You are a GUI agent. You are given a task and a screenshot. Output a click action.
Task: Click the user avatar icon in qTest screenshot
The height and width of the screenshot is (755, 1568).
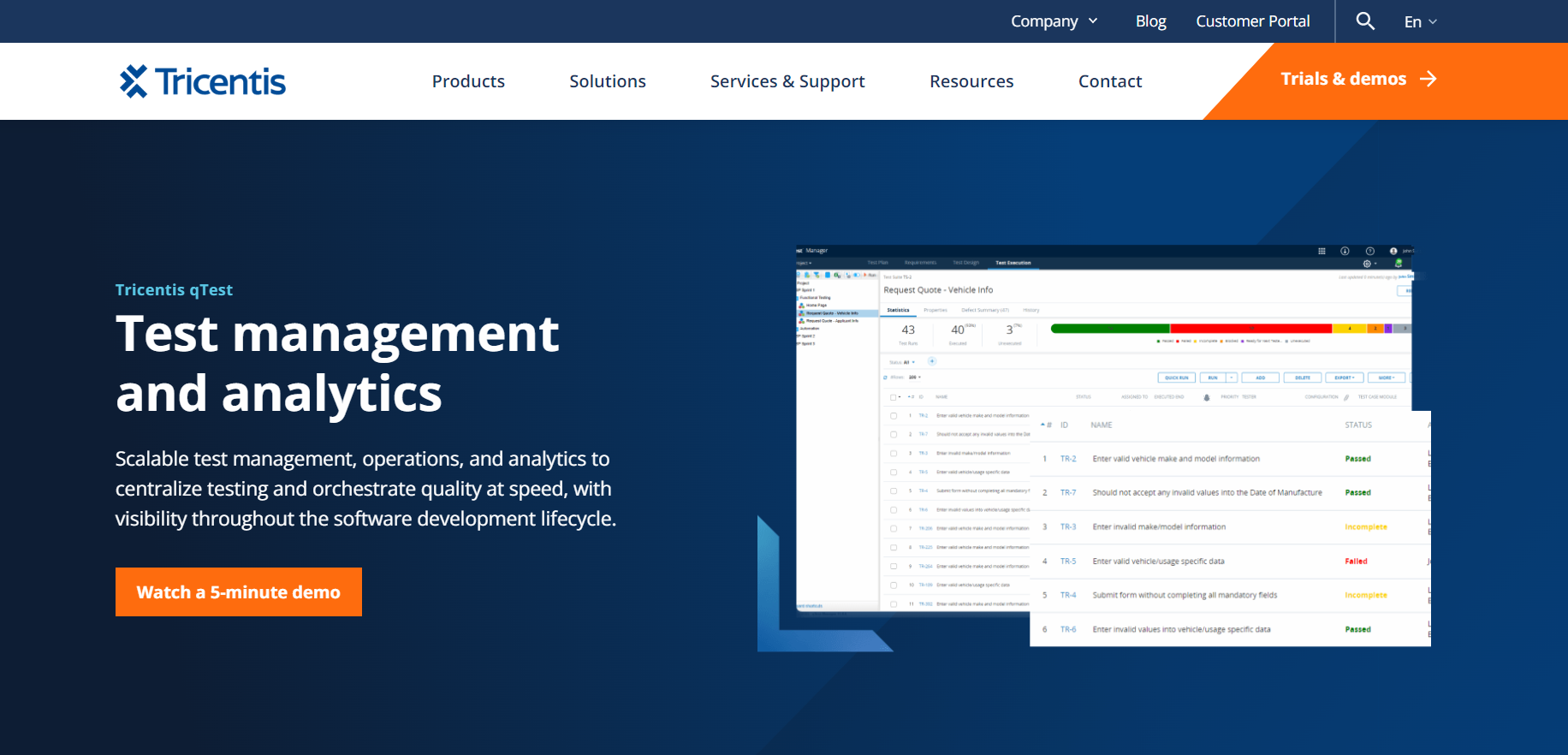[x=1393, y=251]
